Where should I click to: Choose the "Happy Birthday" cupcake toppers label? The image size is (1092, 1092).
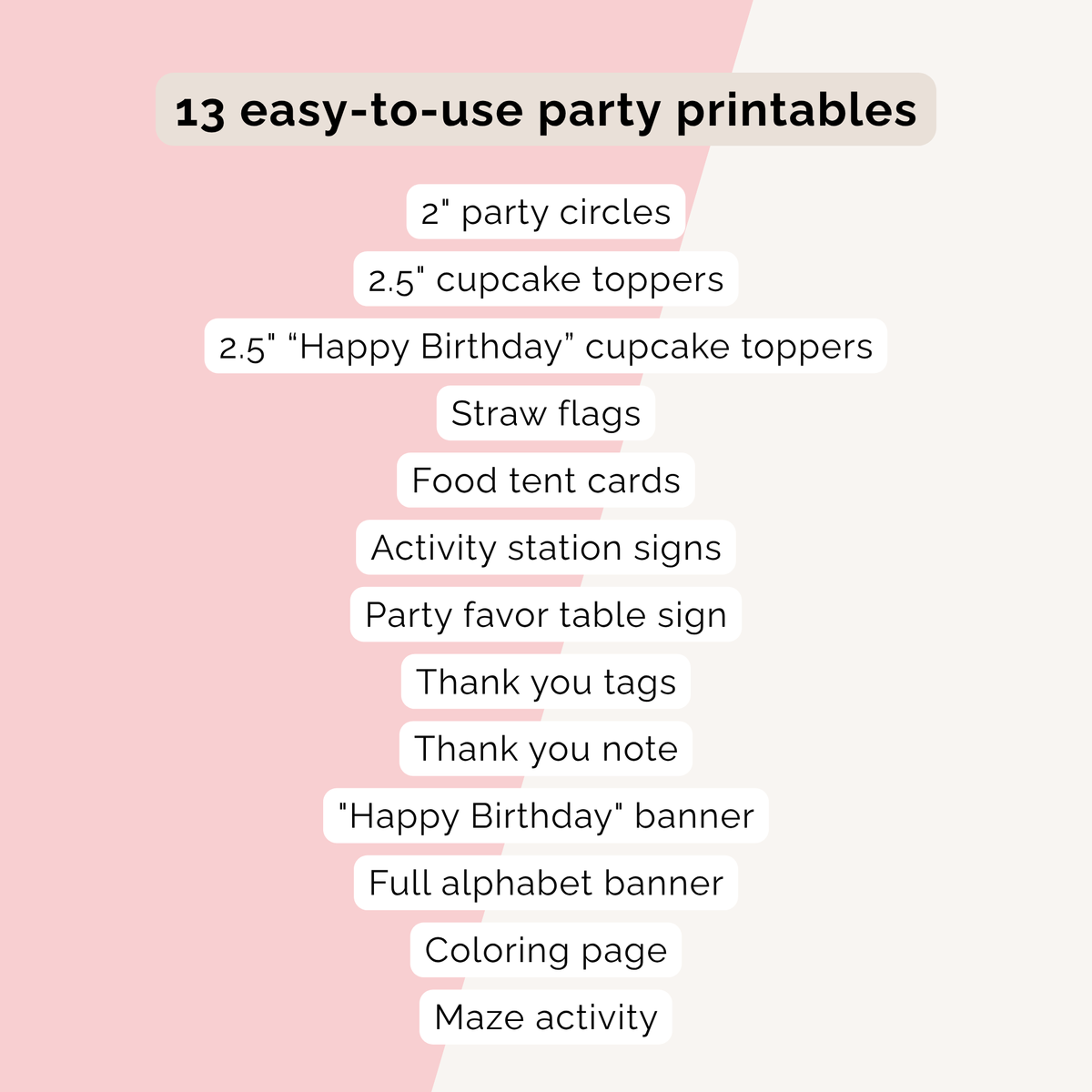pyautogui.click(x=545, y=347)
